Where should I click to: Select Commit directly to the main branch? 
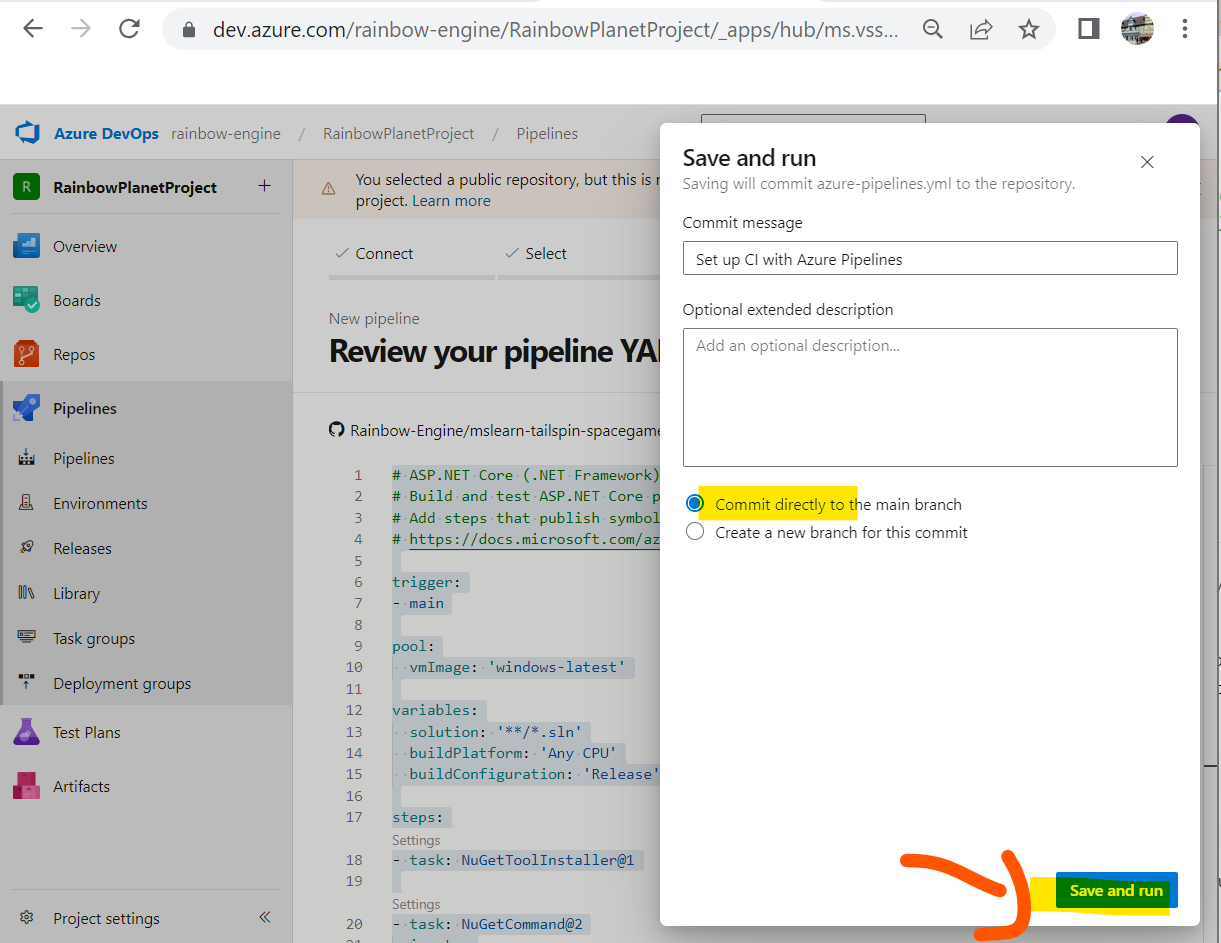[695, 503]
